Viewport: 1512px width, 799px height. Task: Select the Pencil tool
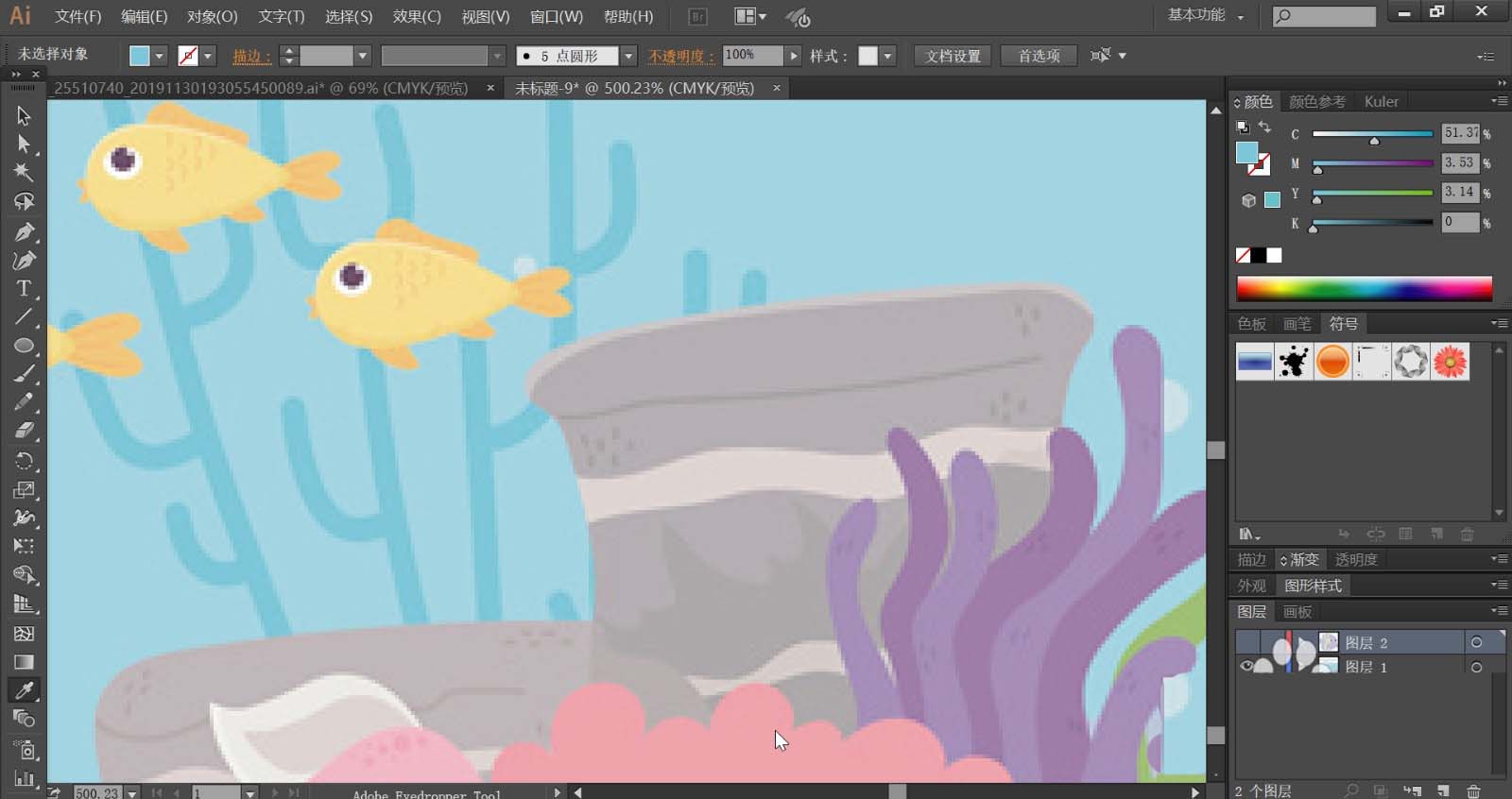click(24, 402)
